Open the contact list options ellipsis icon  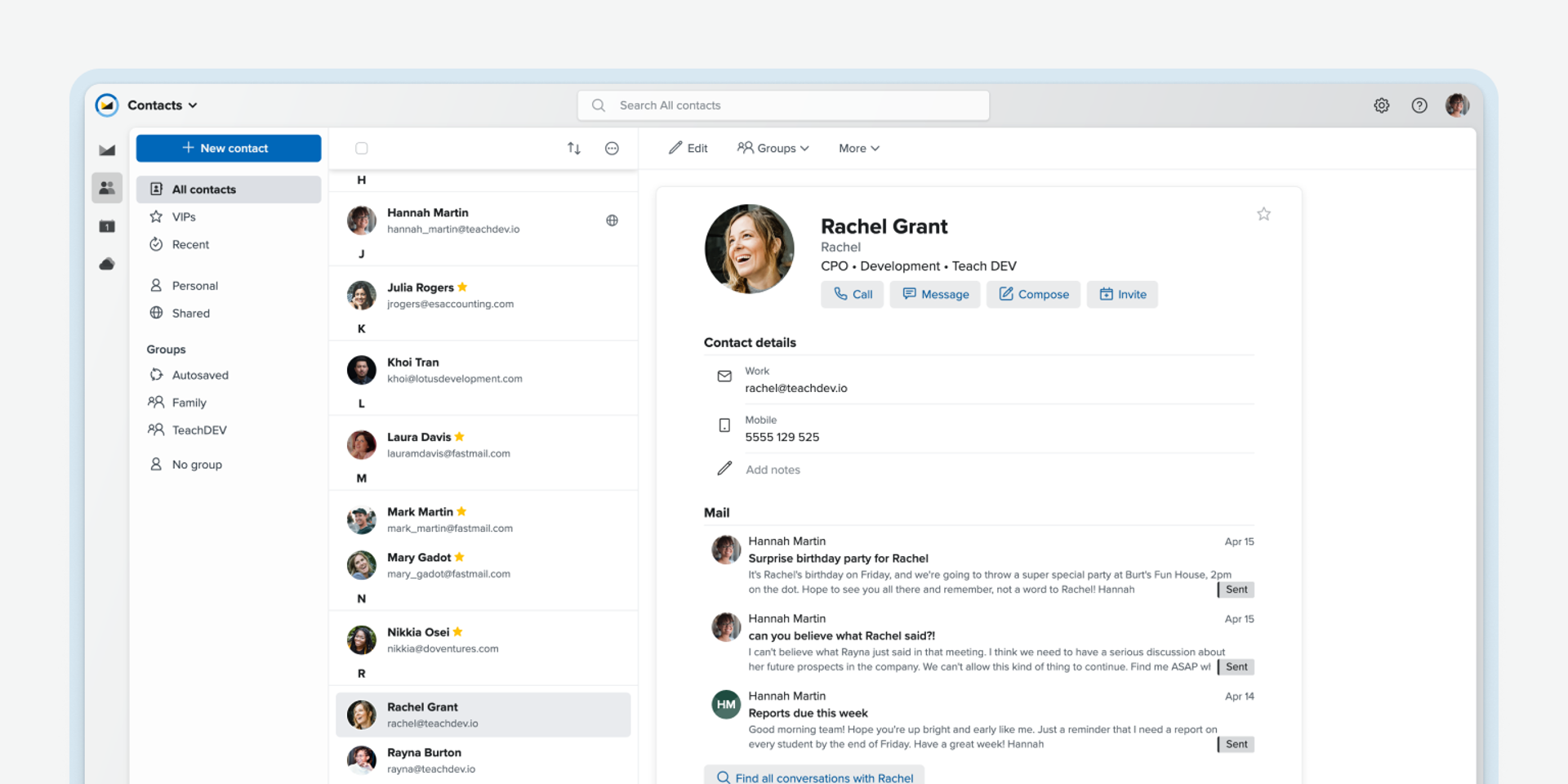pos(612,149)
